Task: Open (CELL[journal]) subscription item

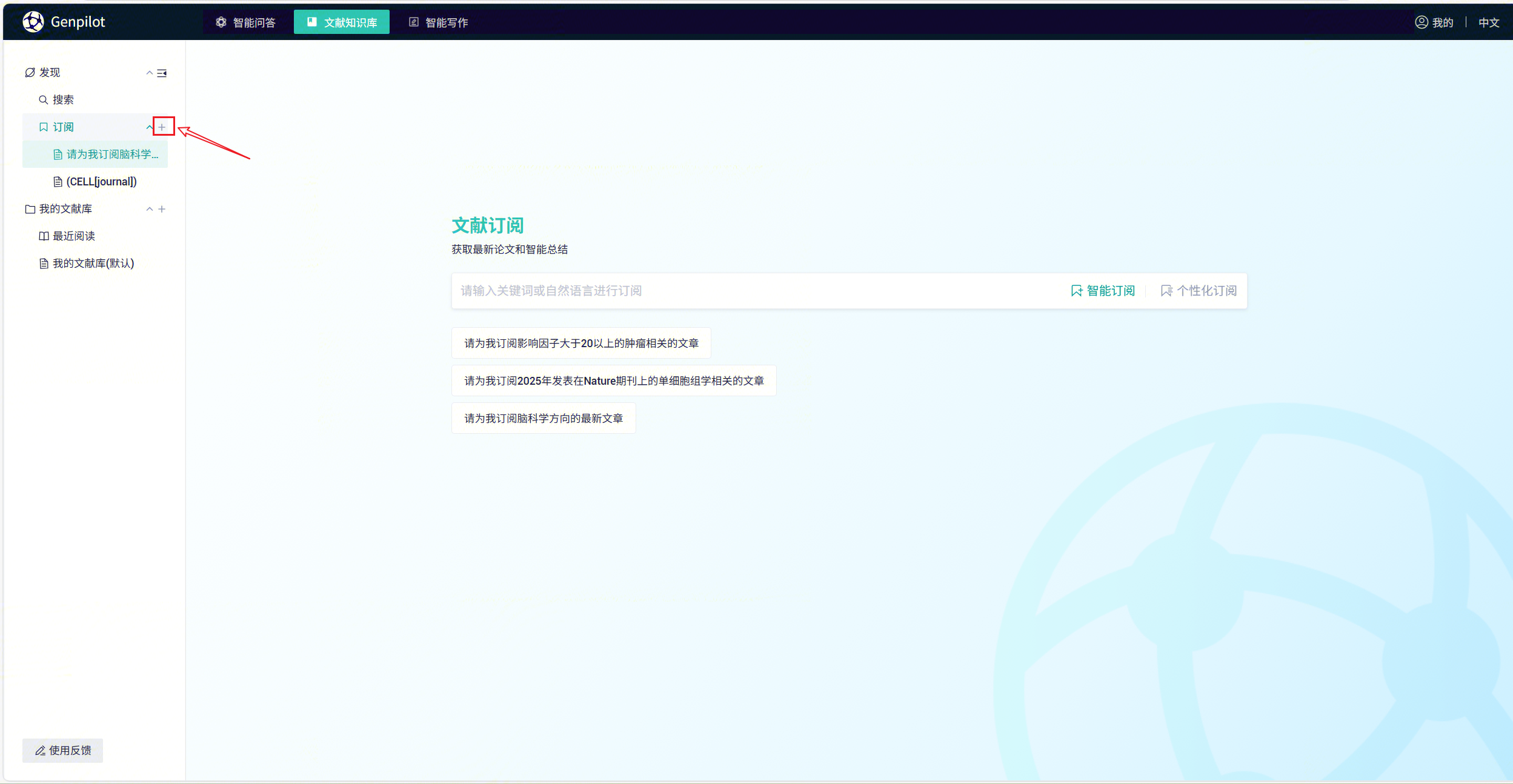Action: click(x=101, y=181)
